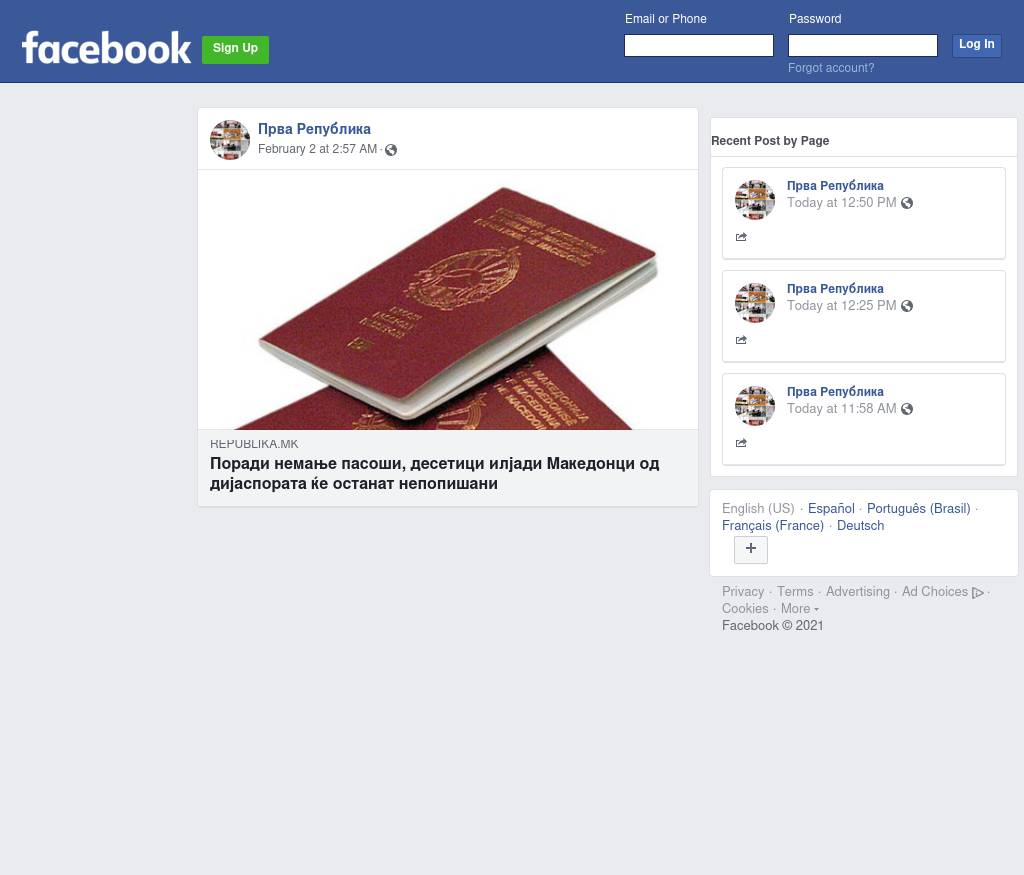Click the green Sign Up button
This screenshot has height=875, width=1024.
click(235, 50)
